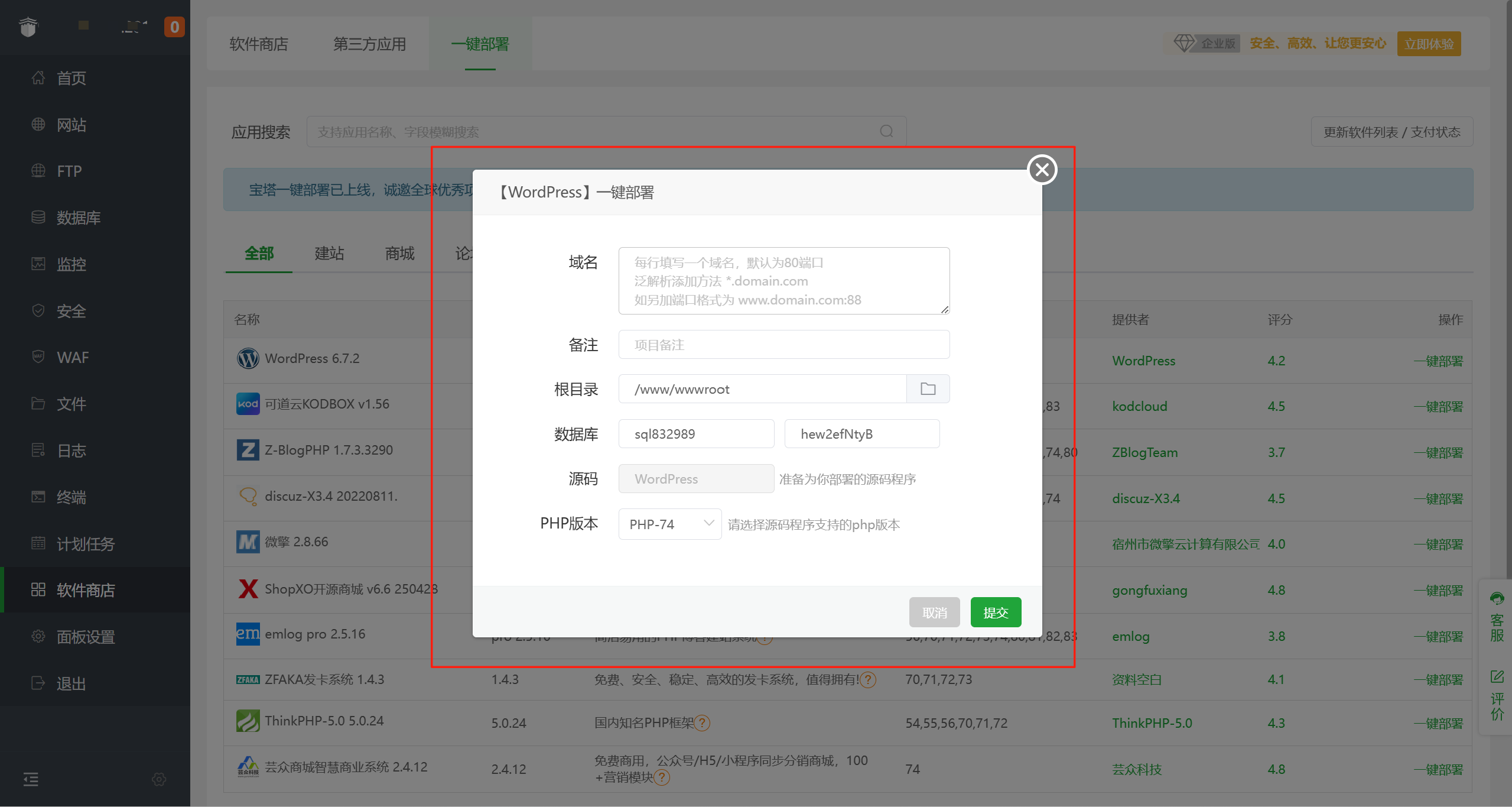Switch to 软件商店 top tab
Viewport: 1512px width, 807px height.
click(x=259, y=44)
